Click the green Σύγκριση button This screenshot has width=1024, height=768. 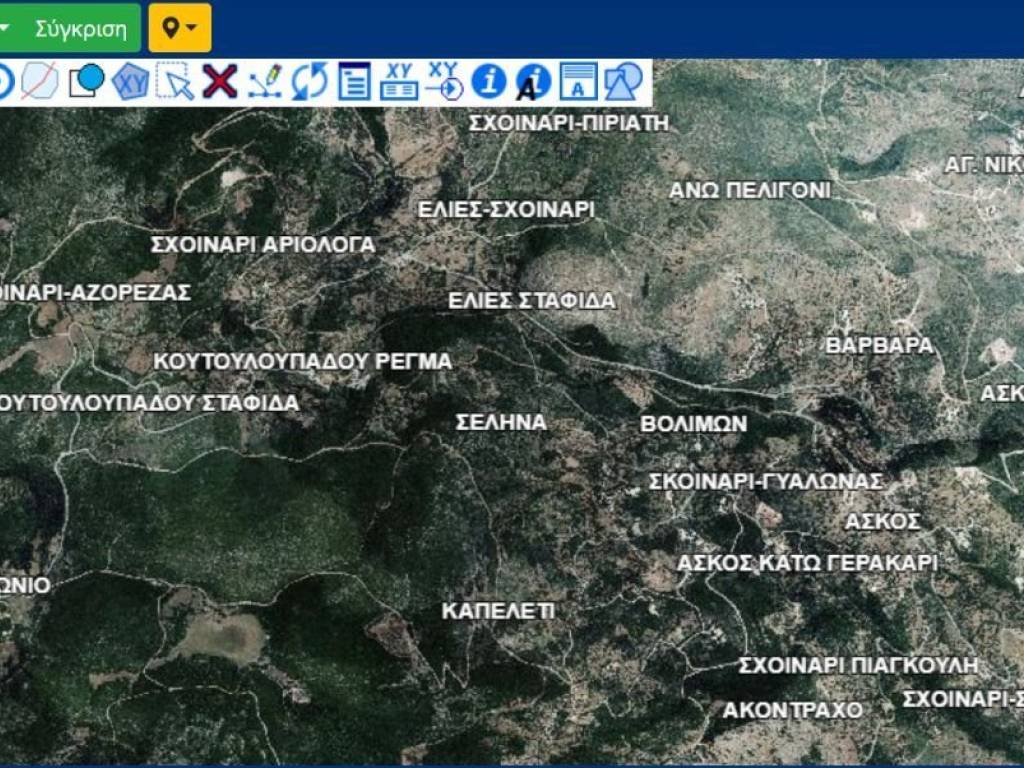(x=81, y=28)
